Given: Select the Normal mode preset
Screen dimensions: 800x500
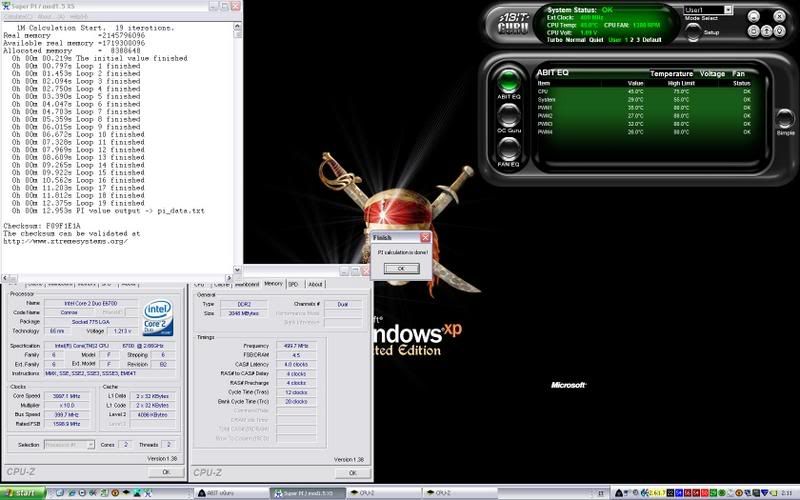Looking at the screenshot, I should [x=574, y=38].
